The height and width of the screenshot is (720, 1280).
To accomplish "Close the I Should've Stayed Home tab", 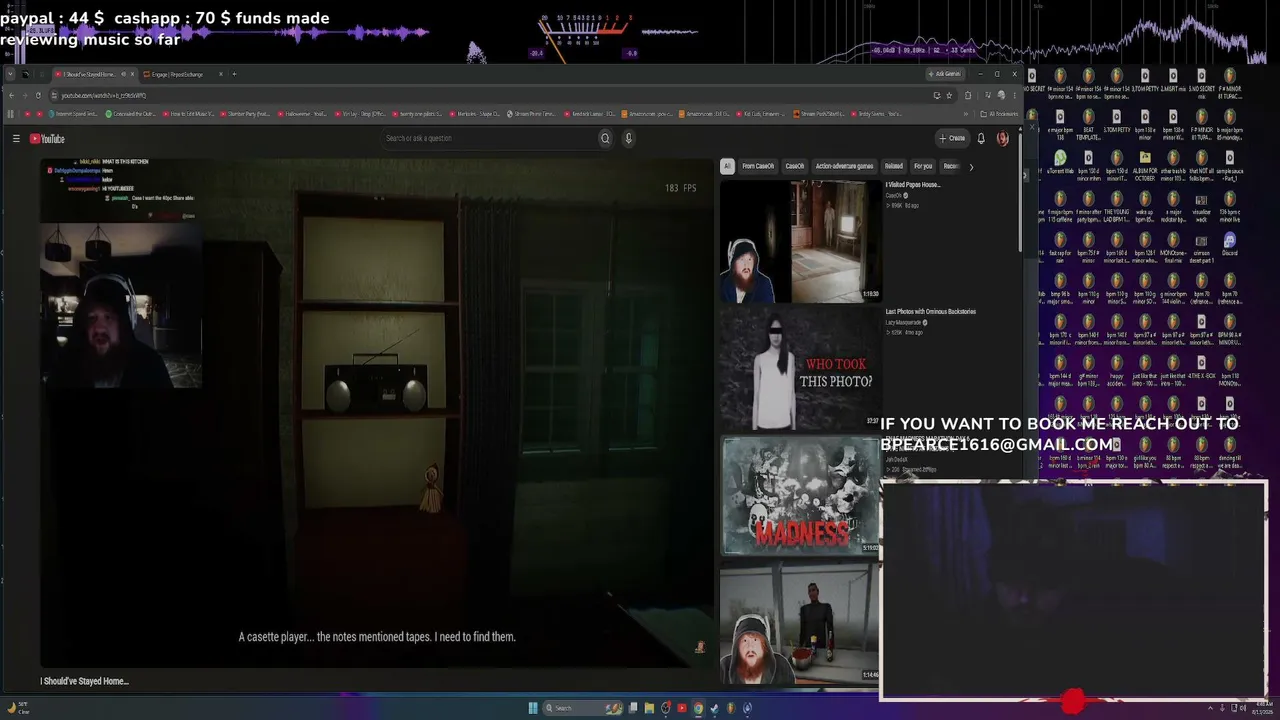I will [131, 74].
